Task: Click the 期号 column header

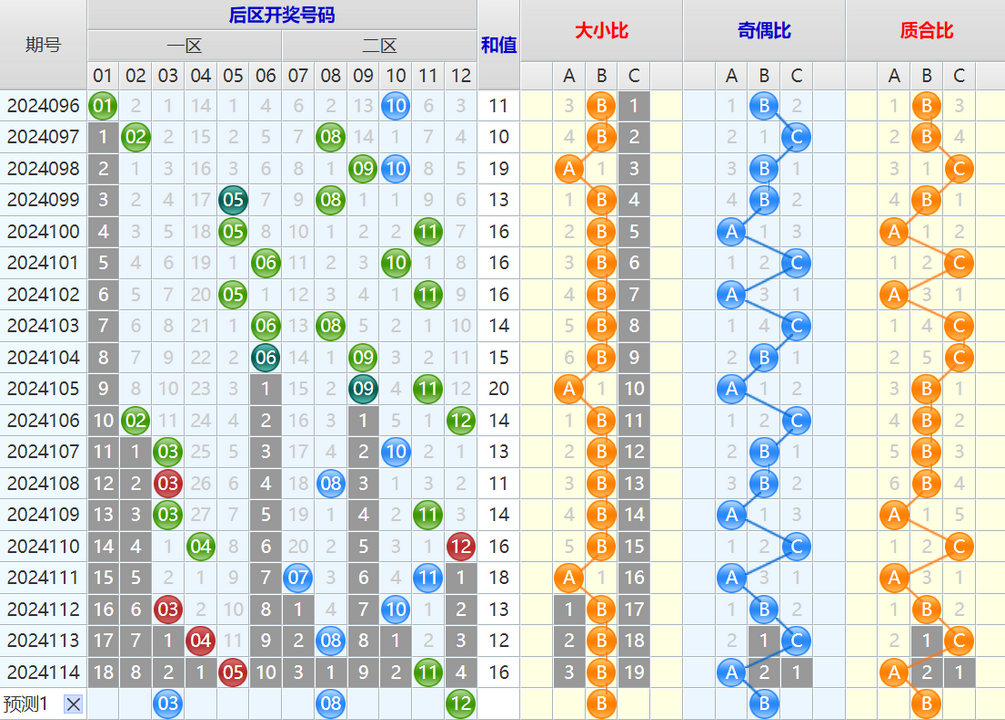Action: pyautogui.click(x=43, y=45)
